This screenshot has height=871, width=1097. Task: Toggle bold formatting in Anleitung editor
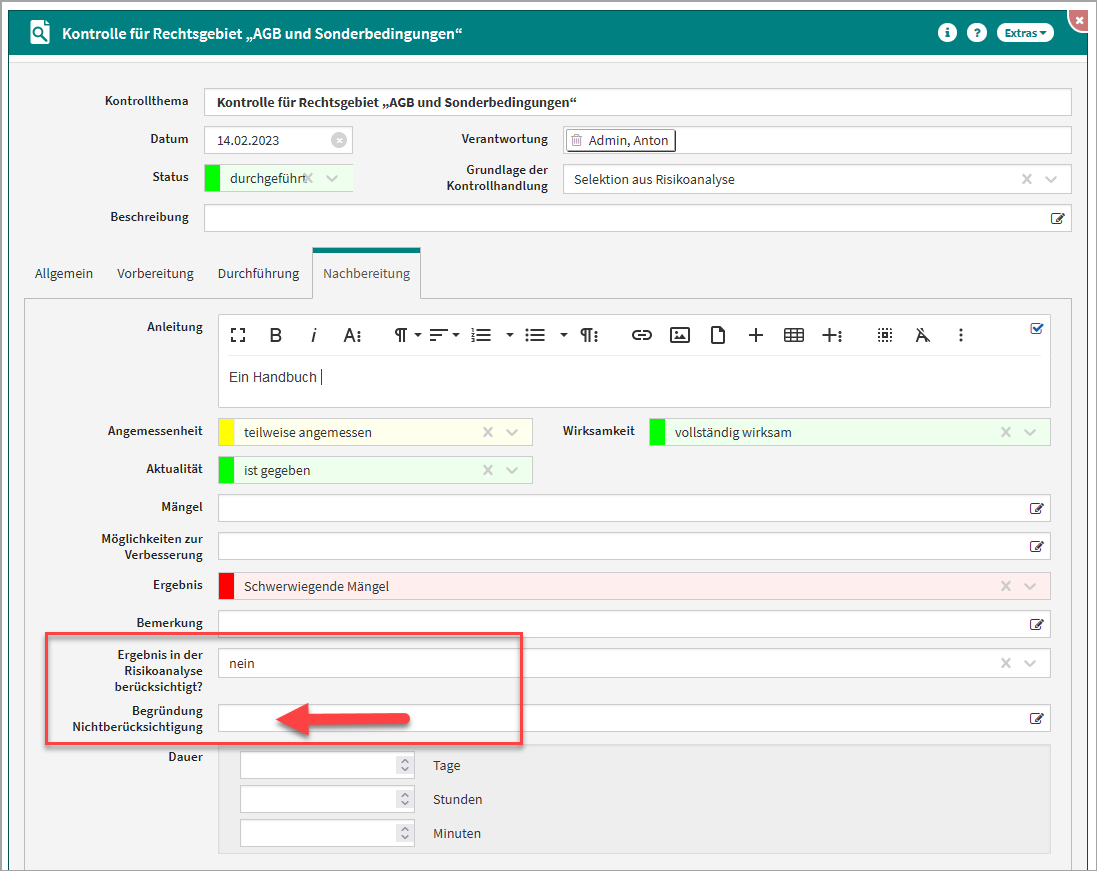coord(276,335)
